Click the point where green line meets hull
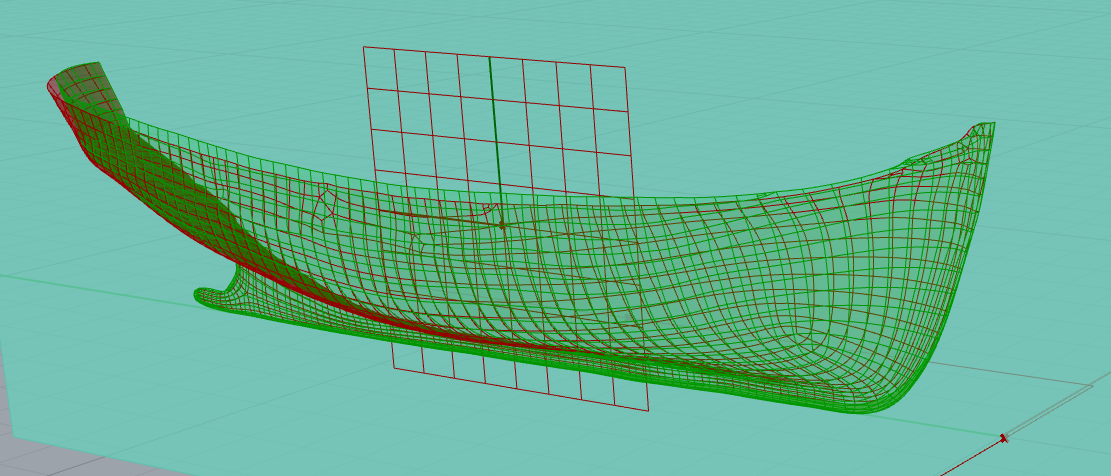The width and height of the screenshot is (1111, 476). coord(502,225)
